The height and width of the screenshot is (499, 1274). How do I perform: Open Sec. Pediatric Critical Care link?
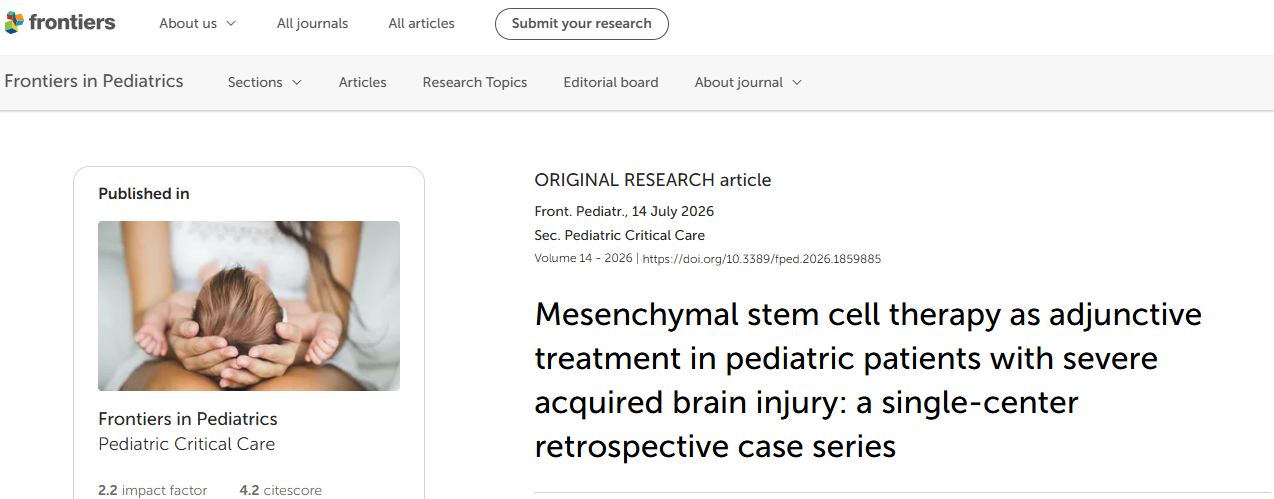point(620,236)
